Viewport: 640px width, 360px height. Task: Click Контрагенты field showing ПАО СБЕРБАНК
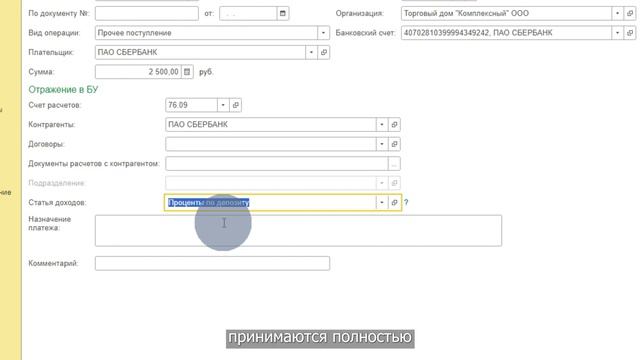pos(271,124)
